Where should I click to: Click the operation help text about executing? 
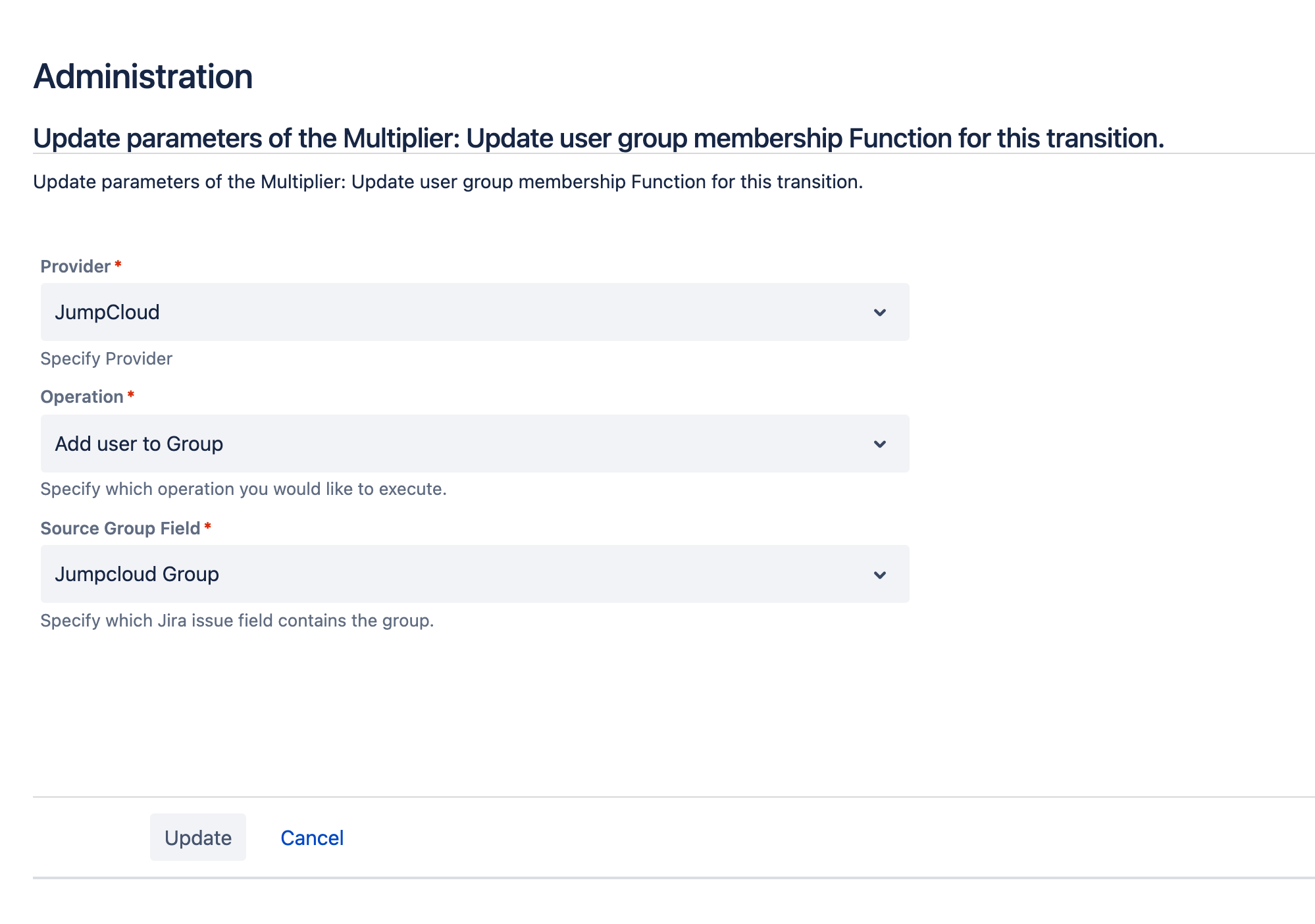(244, 489)
